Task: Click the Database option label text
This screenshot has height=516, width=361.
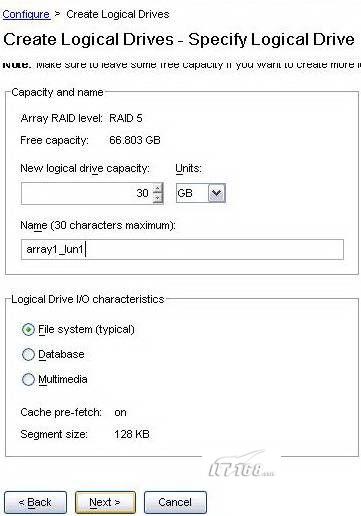Action: point(61,354)
